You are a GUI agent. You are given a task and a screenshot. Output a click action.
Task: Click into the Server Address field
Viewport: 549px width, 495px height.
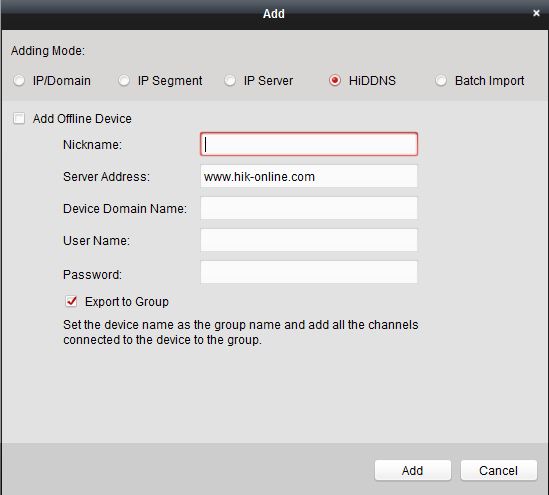point(309,176)
